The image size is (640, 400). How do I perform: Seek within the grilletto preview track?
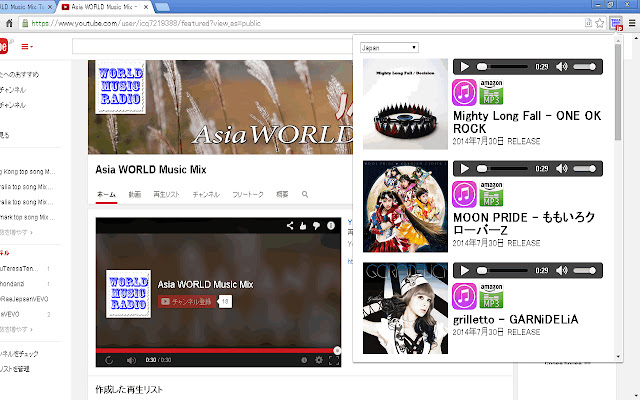(502, 270)
